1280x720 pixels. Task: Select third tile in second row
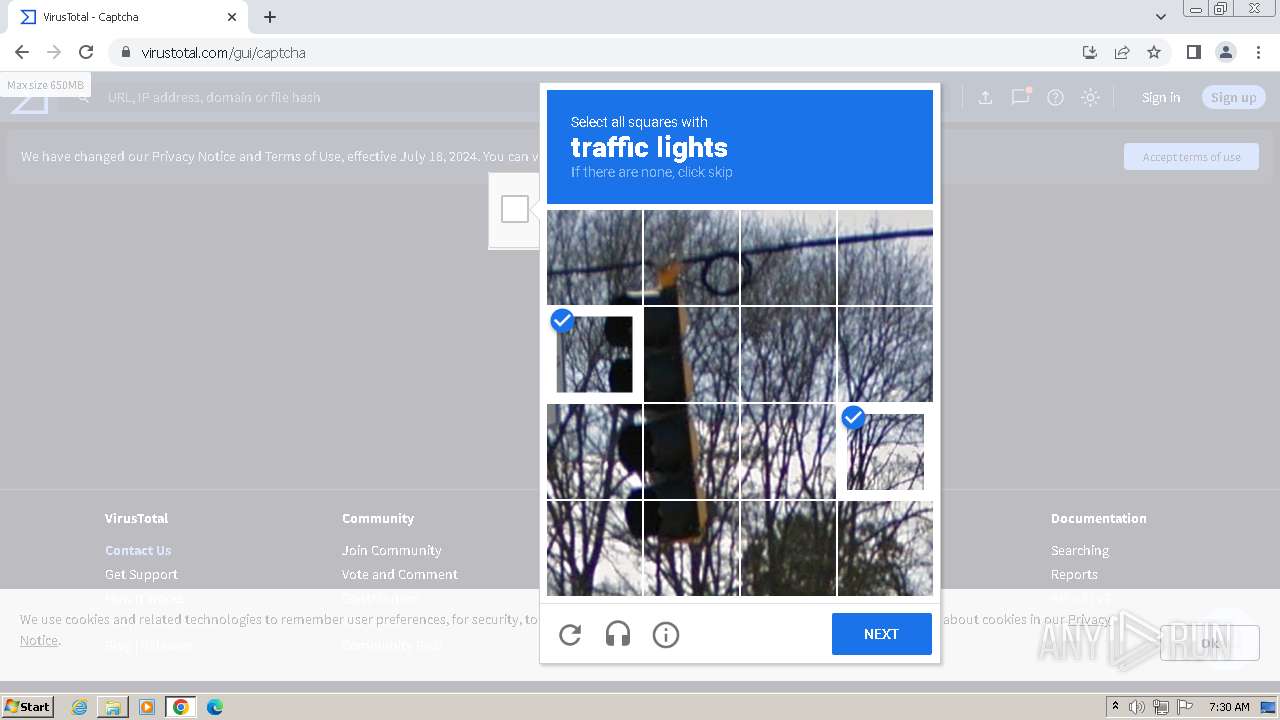[788, 354]
